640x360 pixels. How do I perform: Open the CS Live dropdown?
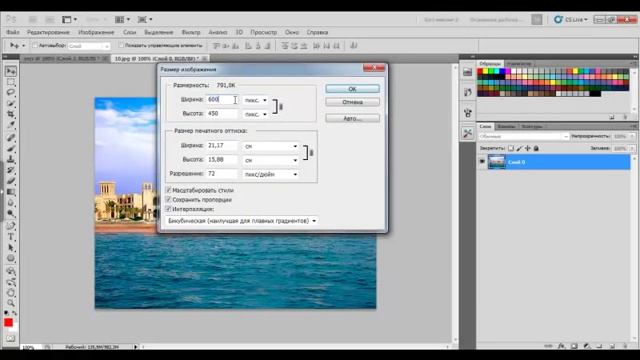coord(571,20)
